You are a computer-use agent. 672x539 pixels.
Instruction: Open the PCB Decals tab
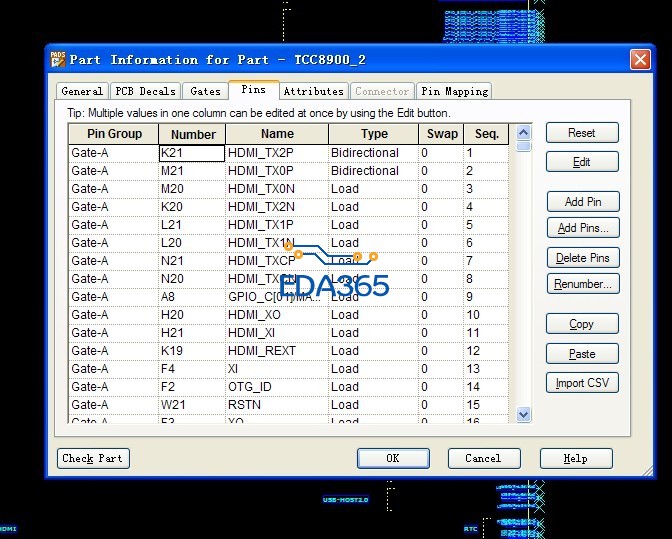click(x=144, y=91)
